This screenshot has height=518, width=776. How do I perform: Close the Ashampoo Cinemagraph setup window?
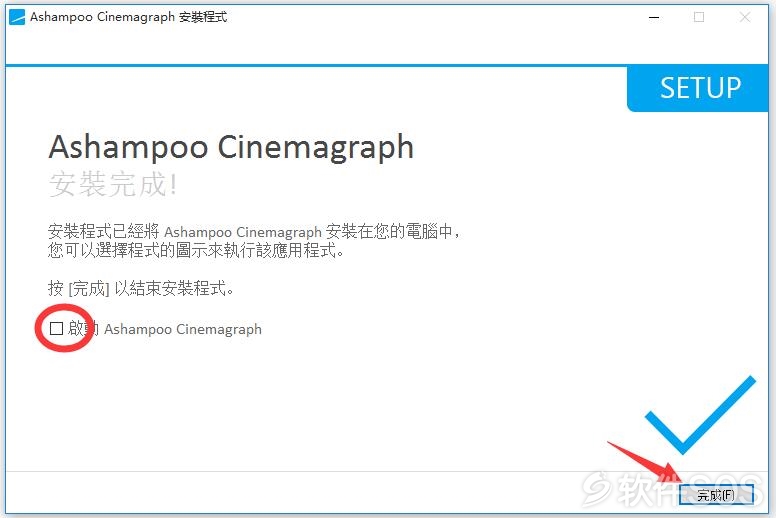744,17
